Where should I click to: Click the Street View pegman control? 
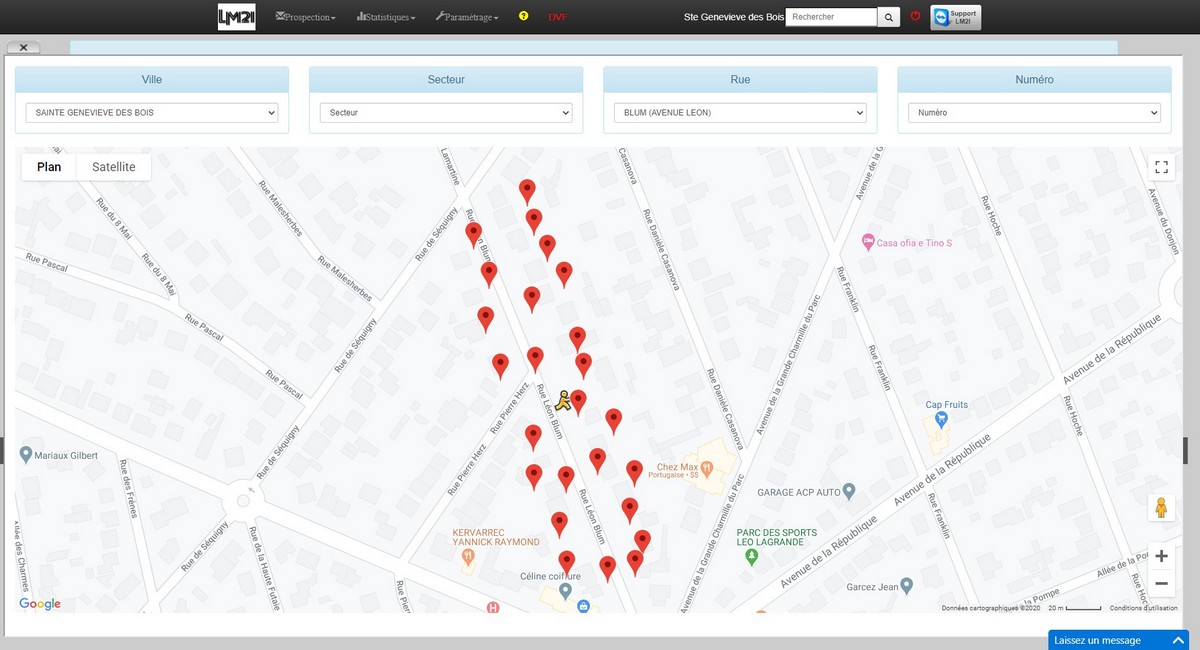(x=1161, y=508)
